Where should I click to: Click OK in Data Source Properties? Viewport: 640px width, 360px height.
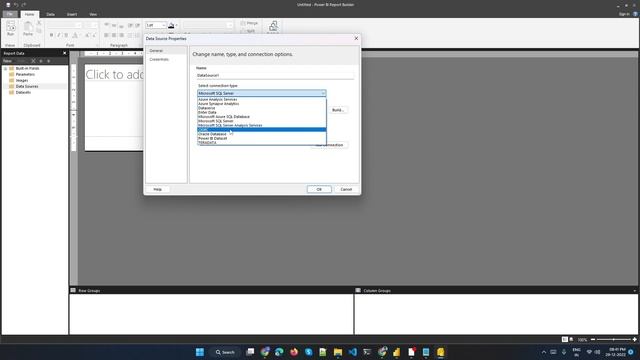coord(319,189)
